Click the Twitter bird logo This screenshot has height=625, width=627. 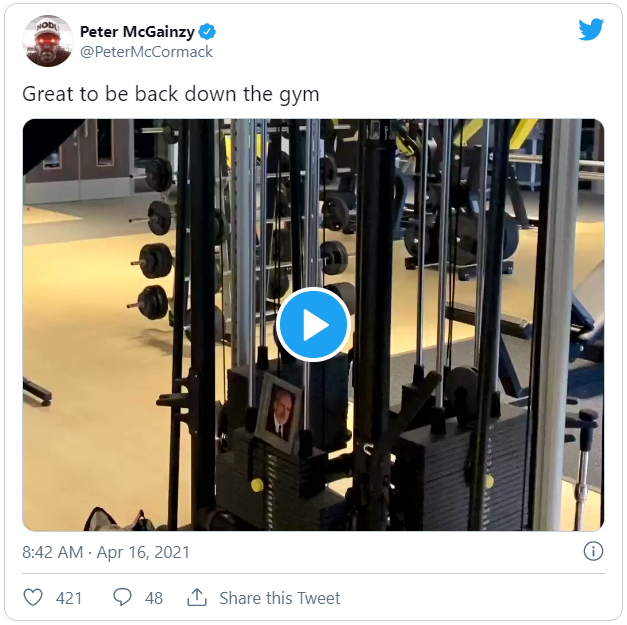(x=591, y=30)
